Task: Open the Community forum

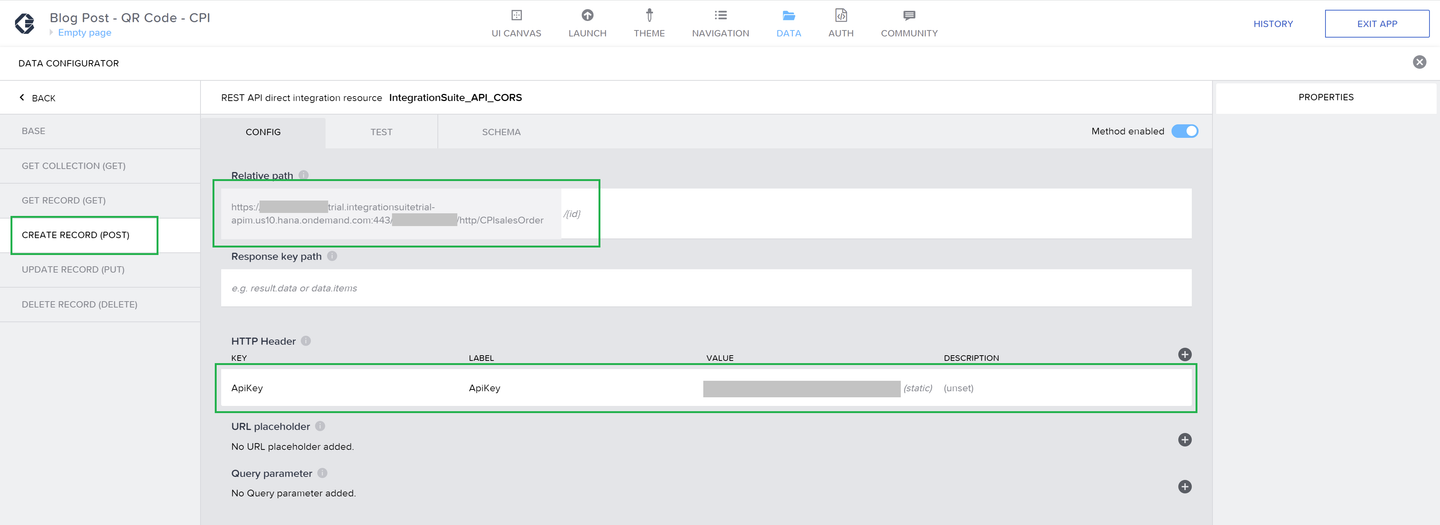Action: point(909,23)
